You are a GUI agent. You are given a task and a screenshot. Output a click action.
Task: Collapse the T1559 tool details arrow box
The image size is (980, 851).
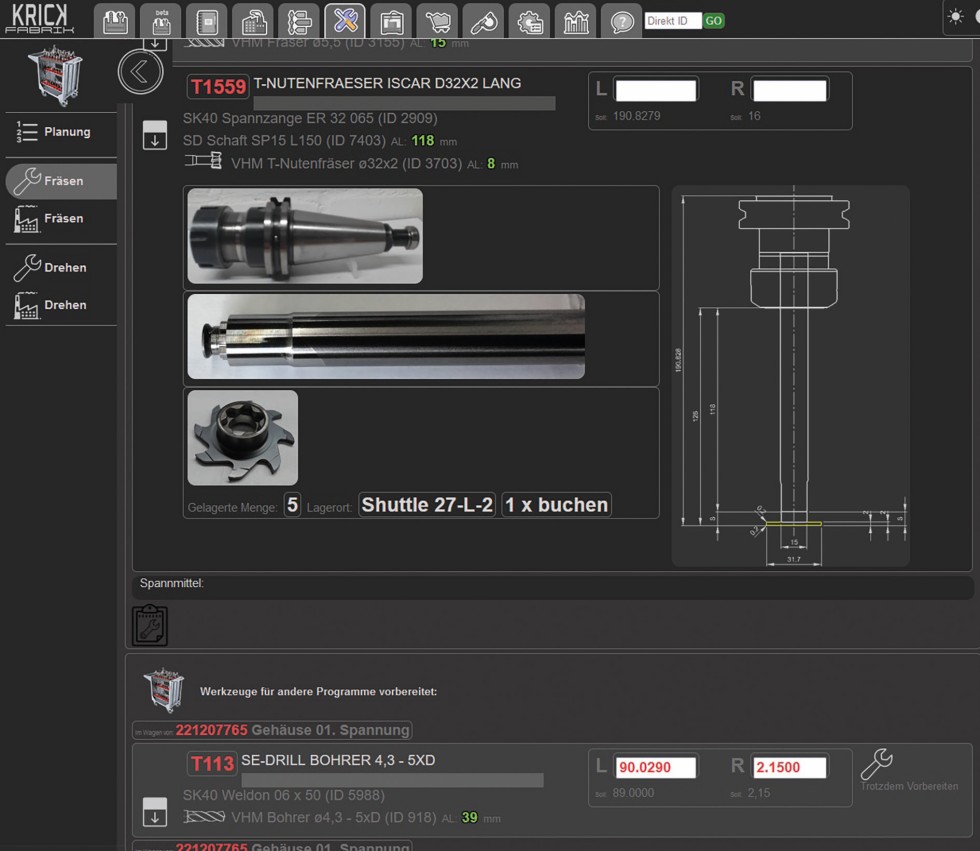154,135
